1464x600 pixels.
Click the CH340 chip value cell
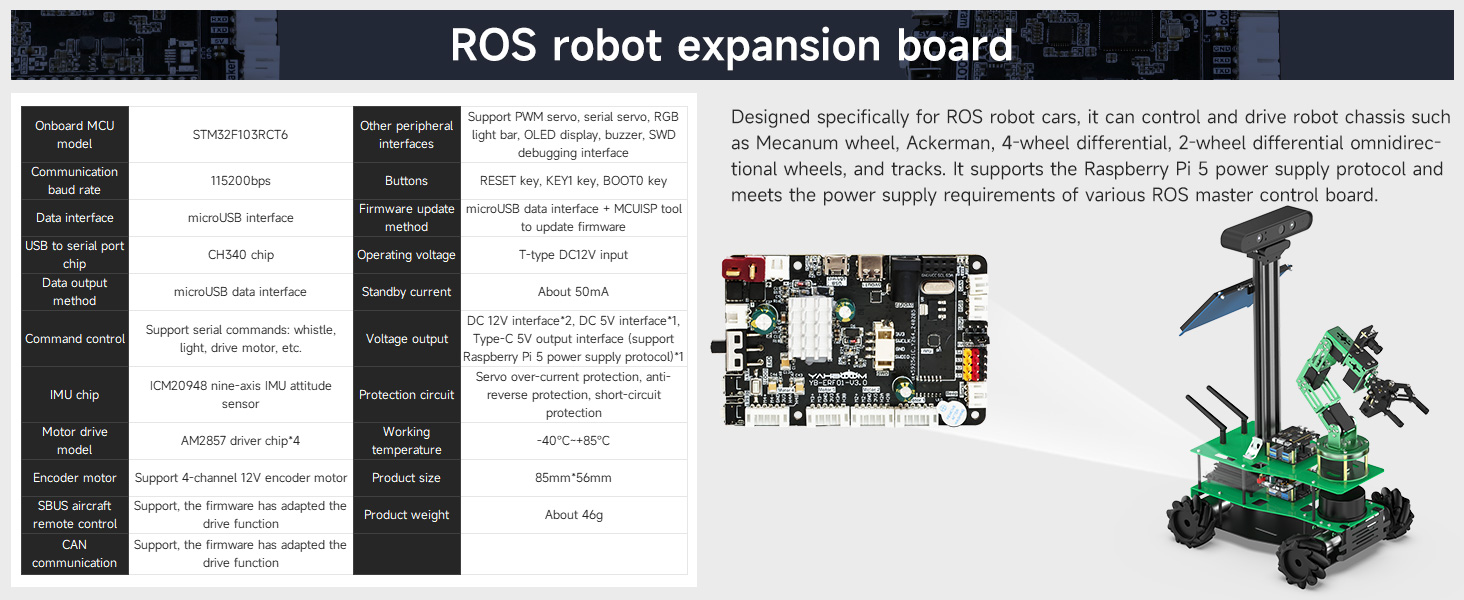tap(240, 254)
